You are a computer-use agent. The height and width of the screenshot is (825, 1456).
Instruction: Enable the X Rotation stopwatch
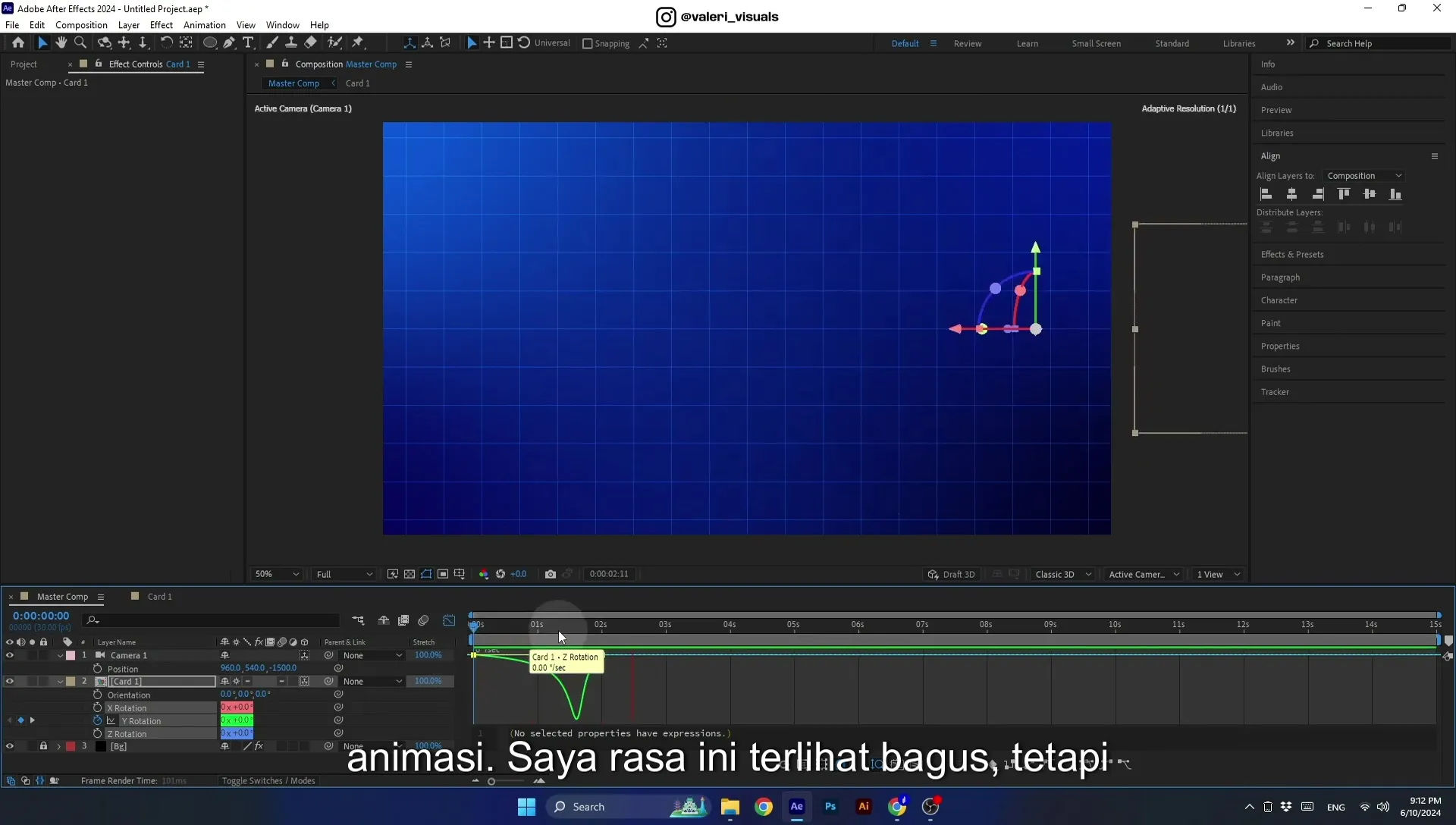(97, 707)
